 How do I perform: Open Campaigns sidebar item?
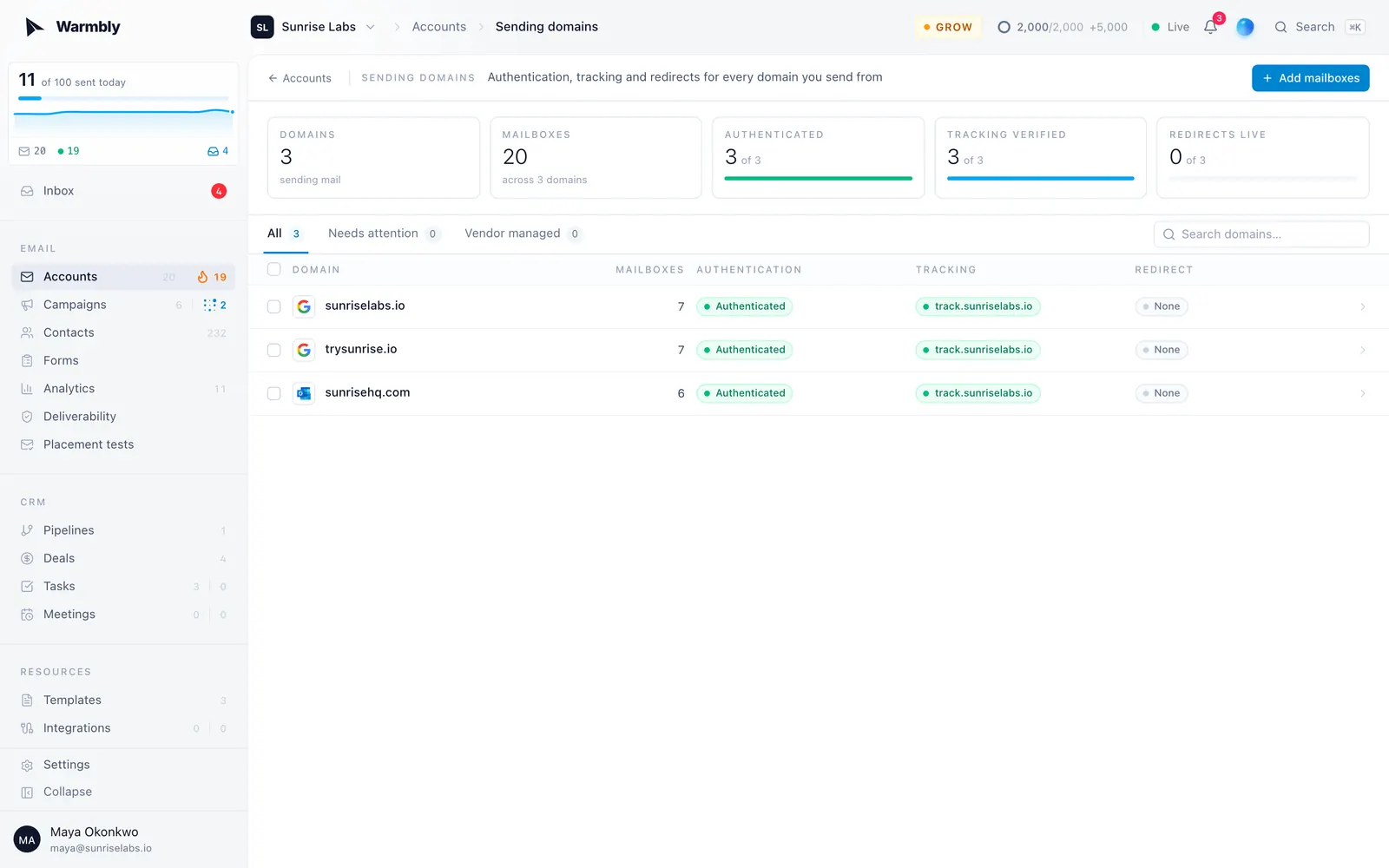point(123,305)
